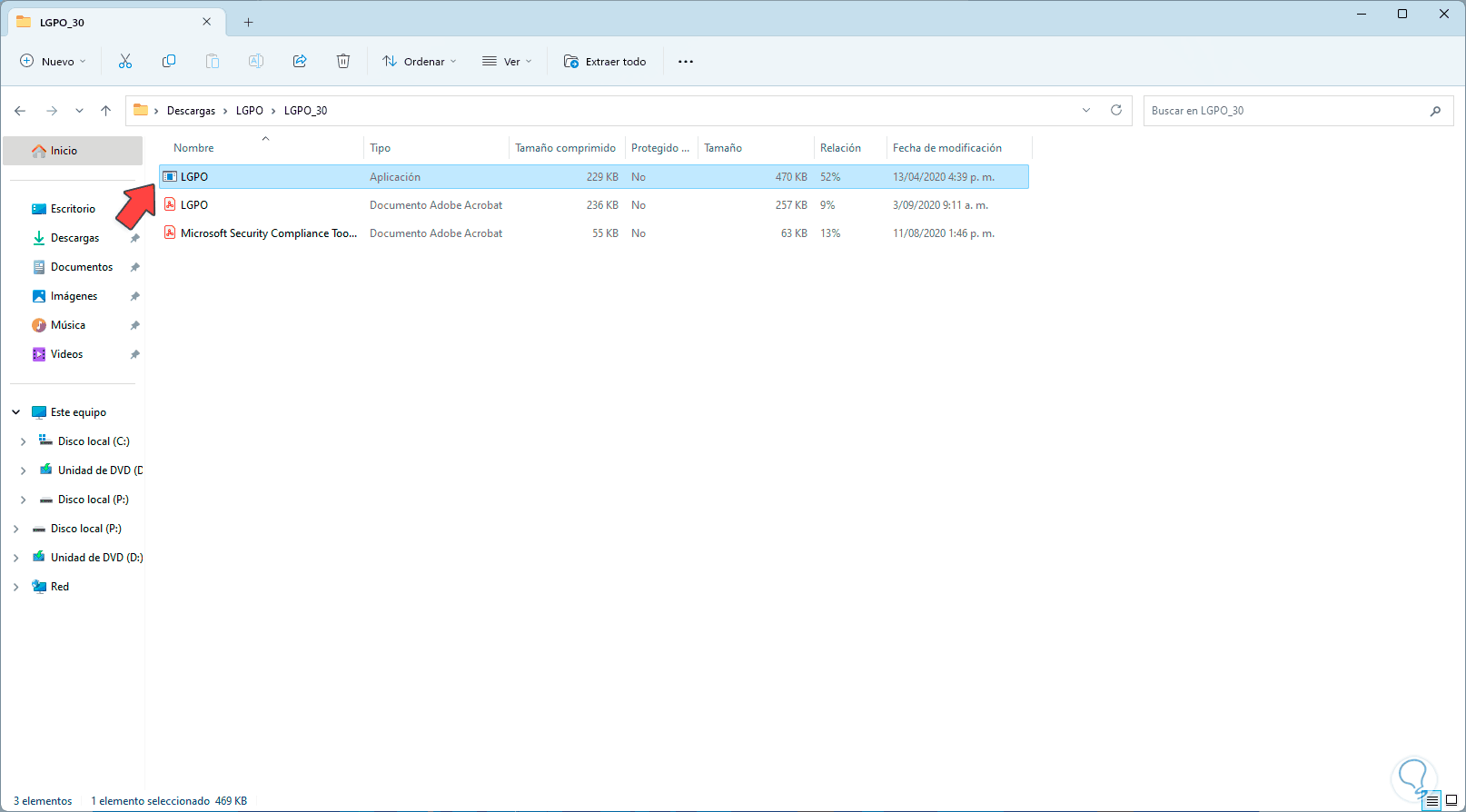Refresh the LGPO_30 folder view
The image size is (1466, 812).
(1116, 110)
